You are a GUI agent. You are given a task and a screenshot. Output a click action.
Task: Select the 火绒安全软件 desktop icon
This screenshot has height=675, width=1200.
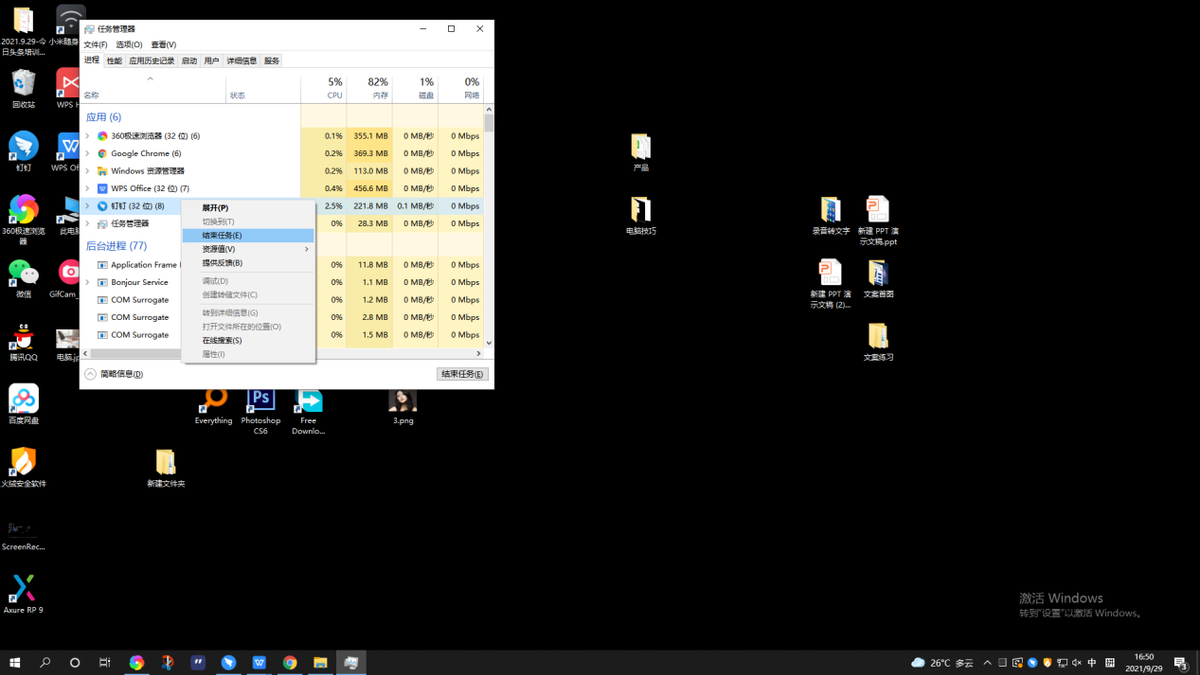tap(24, 467)
